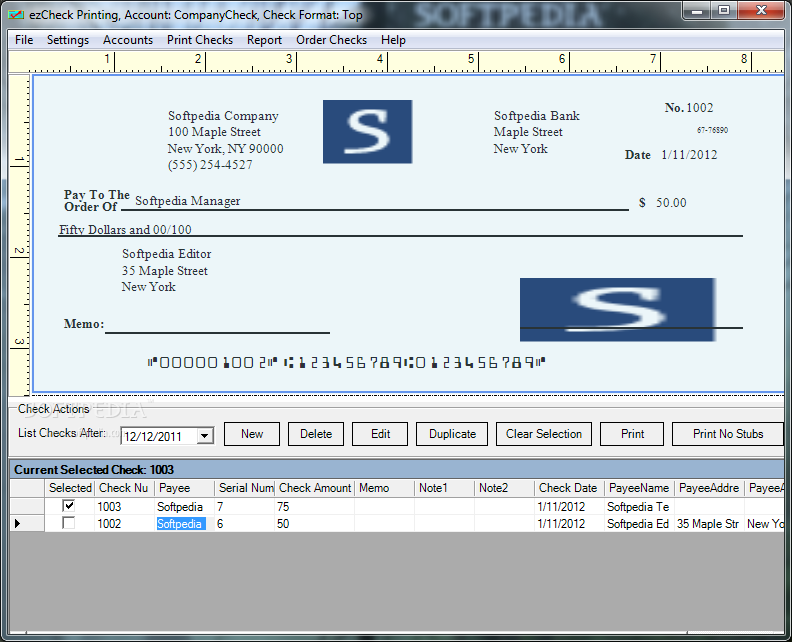Select check number cell 1003

124,506
